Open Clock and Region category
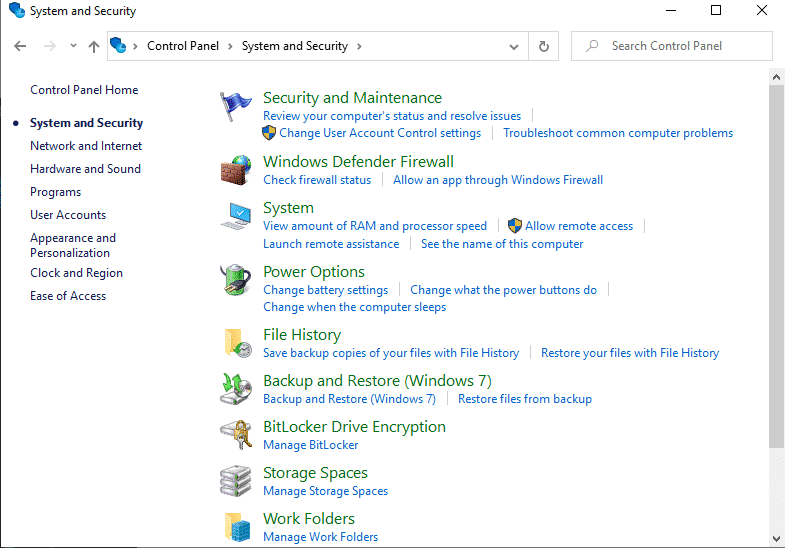This screenshot has width=785, height=548. tap(77, 273)
